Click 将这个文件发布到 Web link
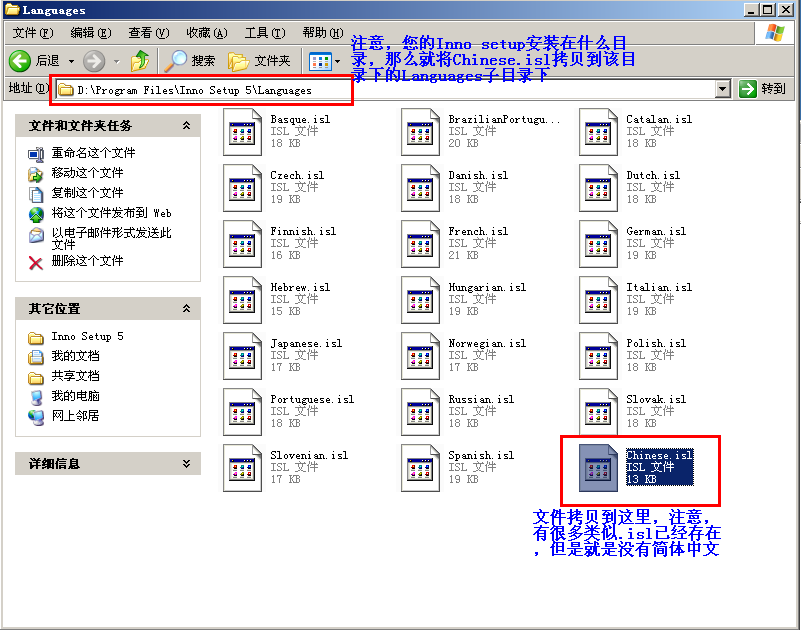Screen dimensions: 801x630 click(111, 213)
